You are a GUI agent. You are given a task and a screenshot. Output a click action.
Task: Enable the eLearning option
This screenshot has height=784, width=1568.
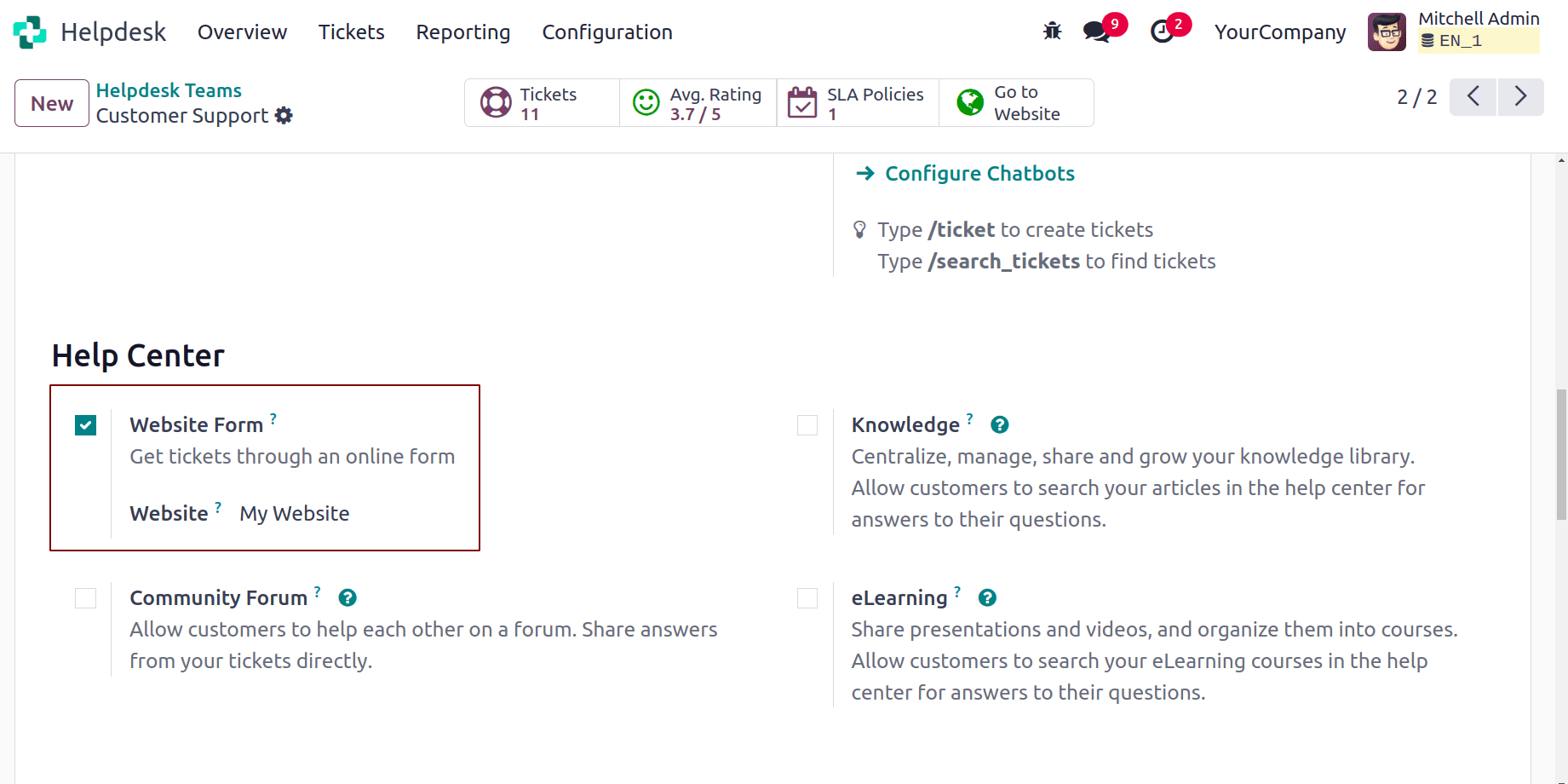click(x=807, y=597)
